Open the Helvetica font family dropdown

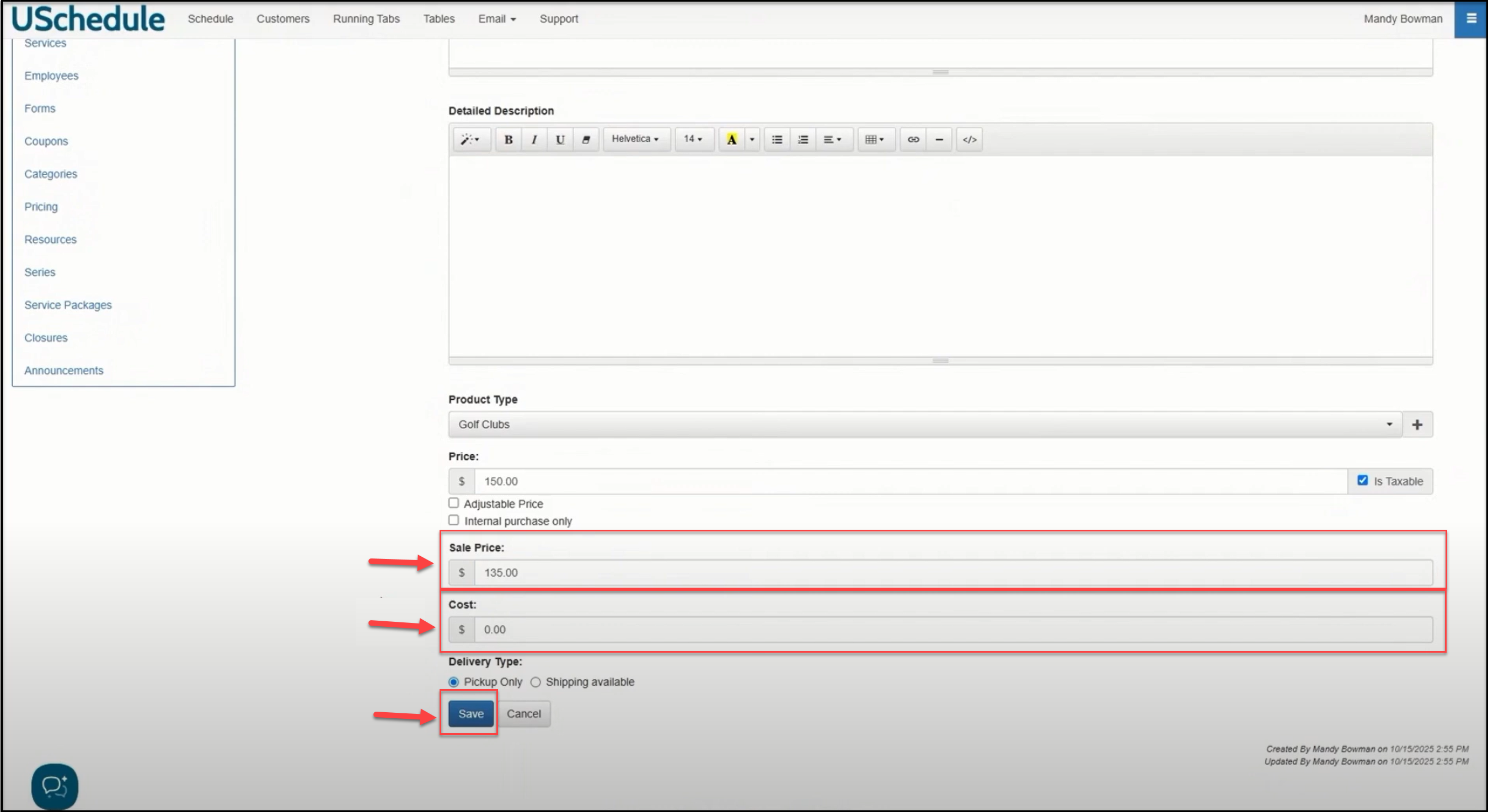point(635,139)
